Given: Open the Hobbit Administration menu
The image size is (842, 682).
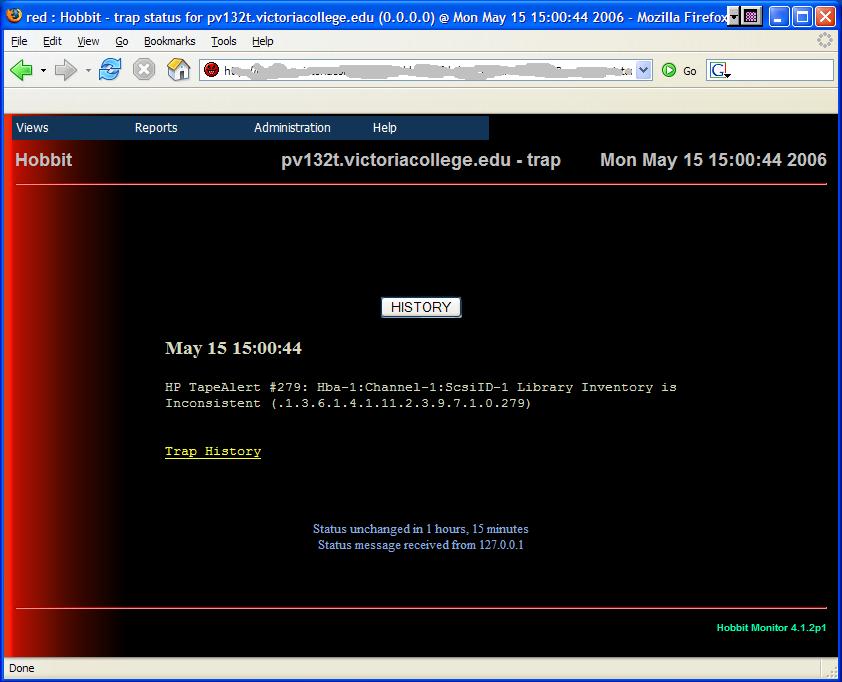Looking at the screenshot, I should (x=292, y=128).
